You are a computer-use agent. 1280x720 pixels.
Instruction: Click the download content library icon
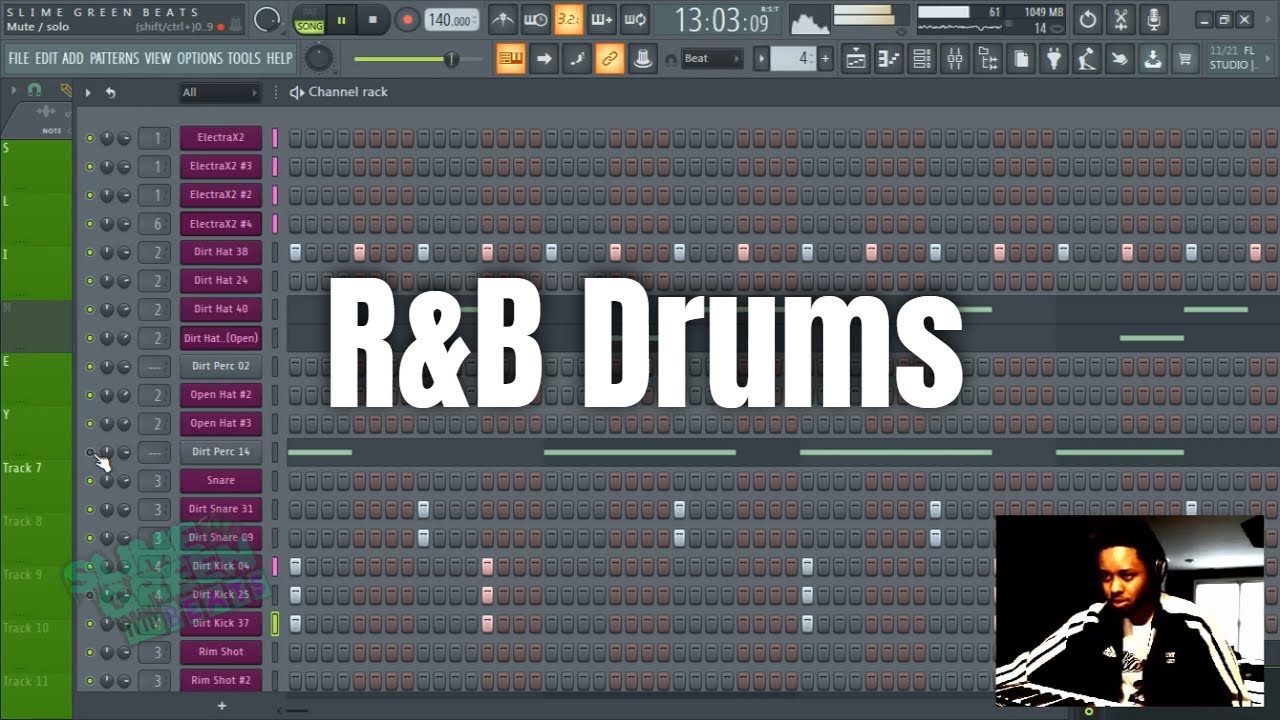coord(1152,59)
